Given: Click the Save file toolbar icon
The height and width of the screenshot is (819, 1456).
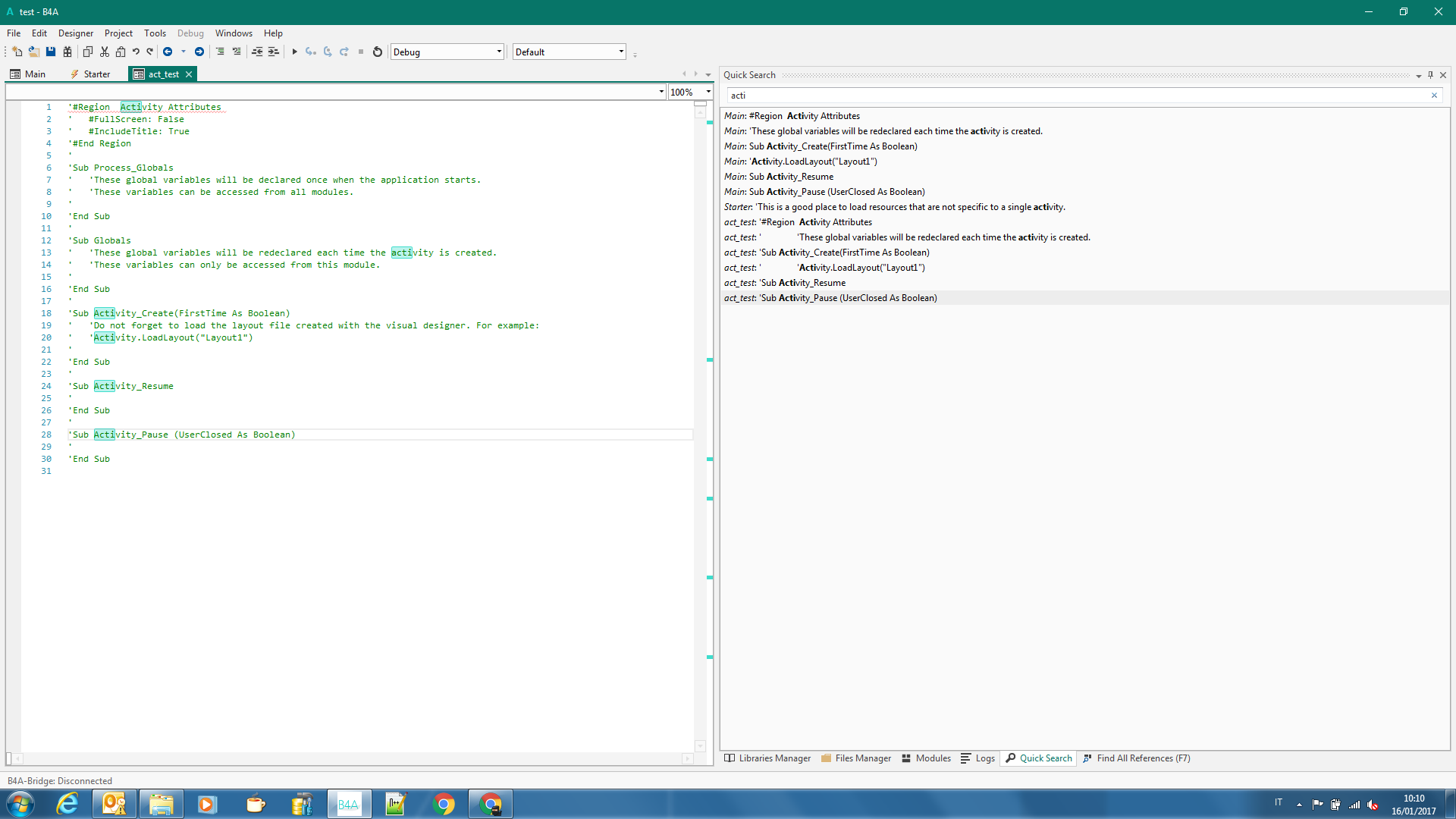Looking at the screenshot, I should [x=51, y=52].
